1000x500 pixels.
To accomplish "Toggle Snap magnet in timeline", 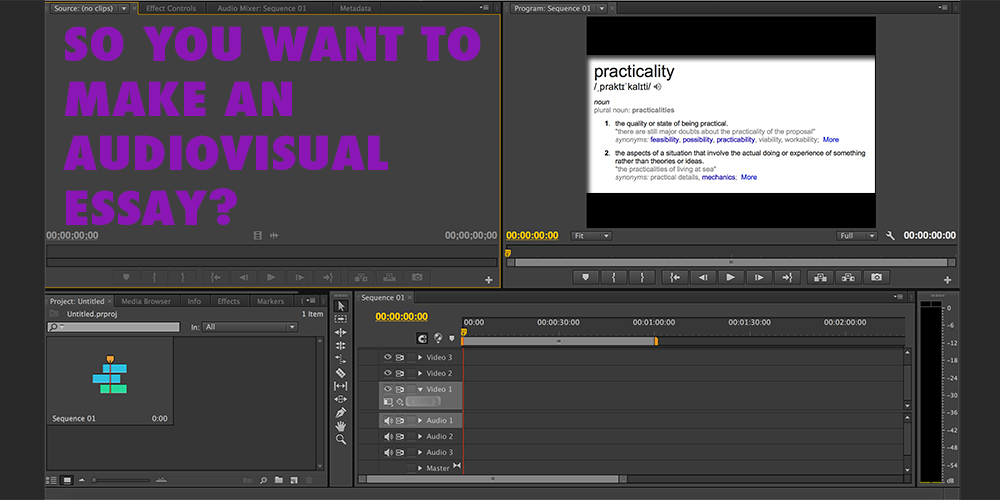I will (422, 338).
